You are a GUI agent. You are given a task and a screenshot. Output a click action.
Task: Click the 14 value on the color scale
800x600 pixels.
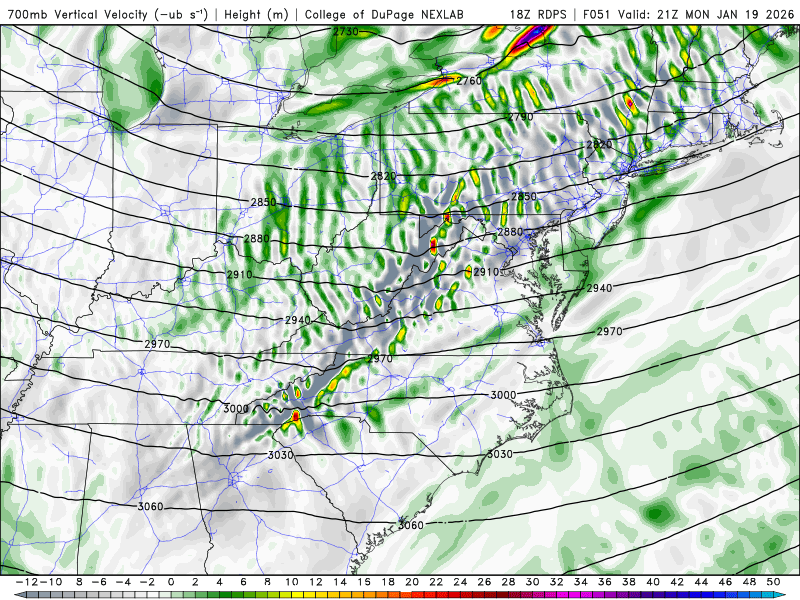[340, 582]
